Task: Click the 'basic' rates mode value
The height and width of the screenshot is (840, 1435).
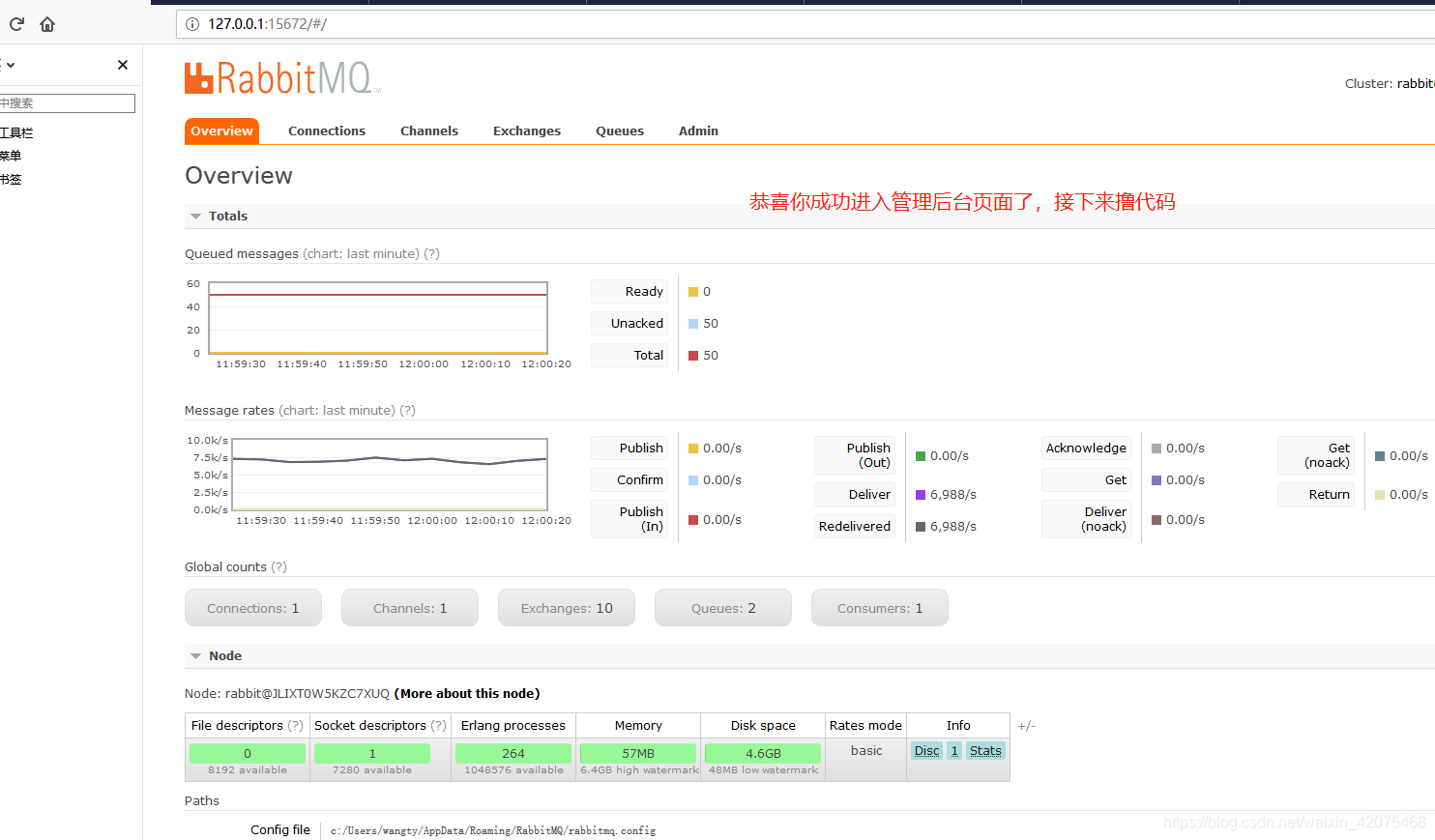Action: [x=866, y=751]
